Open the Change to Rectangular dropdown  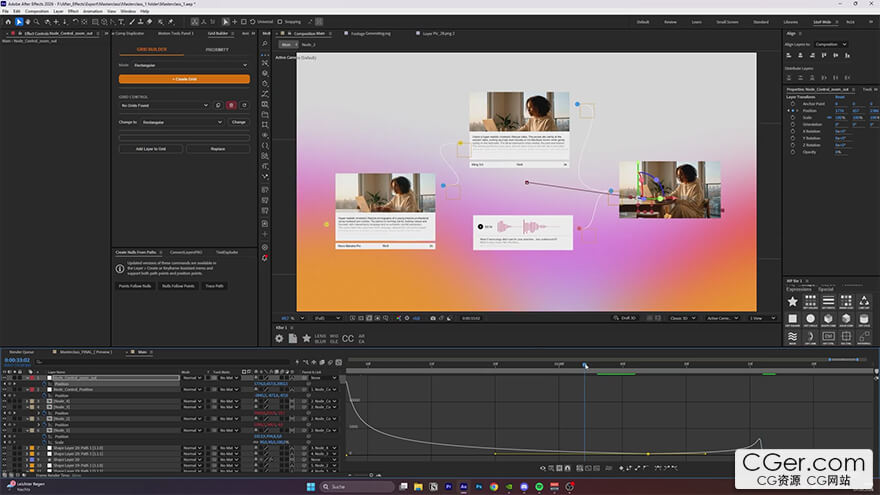click(182, 122)
